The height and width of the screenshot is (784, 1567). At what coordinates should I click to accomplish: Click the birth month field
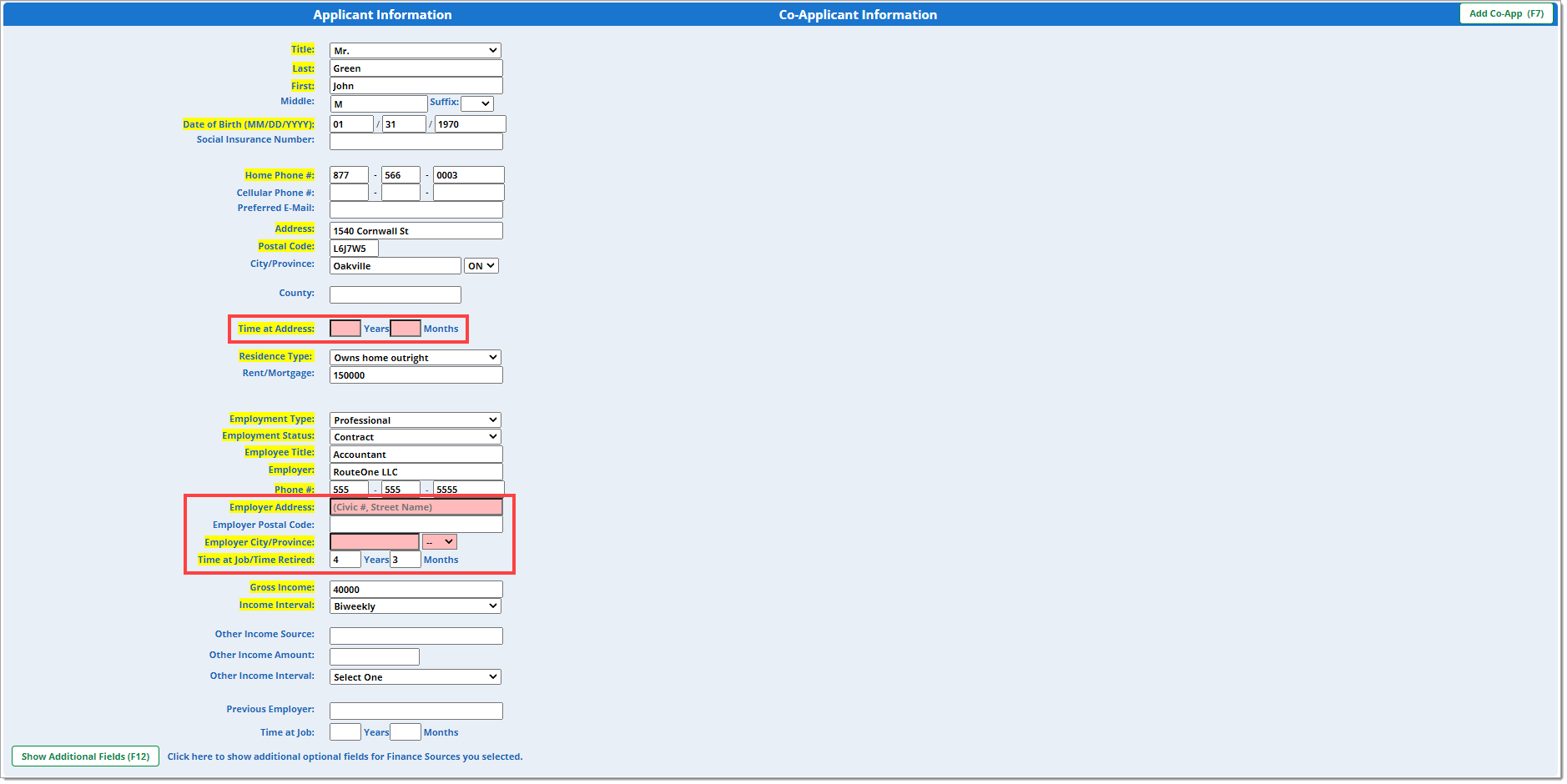(351, 124)
